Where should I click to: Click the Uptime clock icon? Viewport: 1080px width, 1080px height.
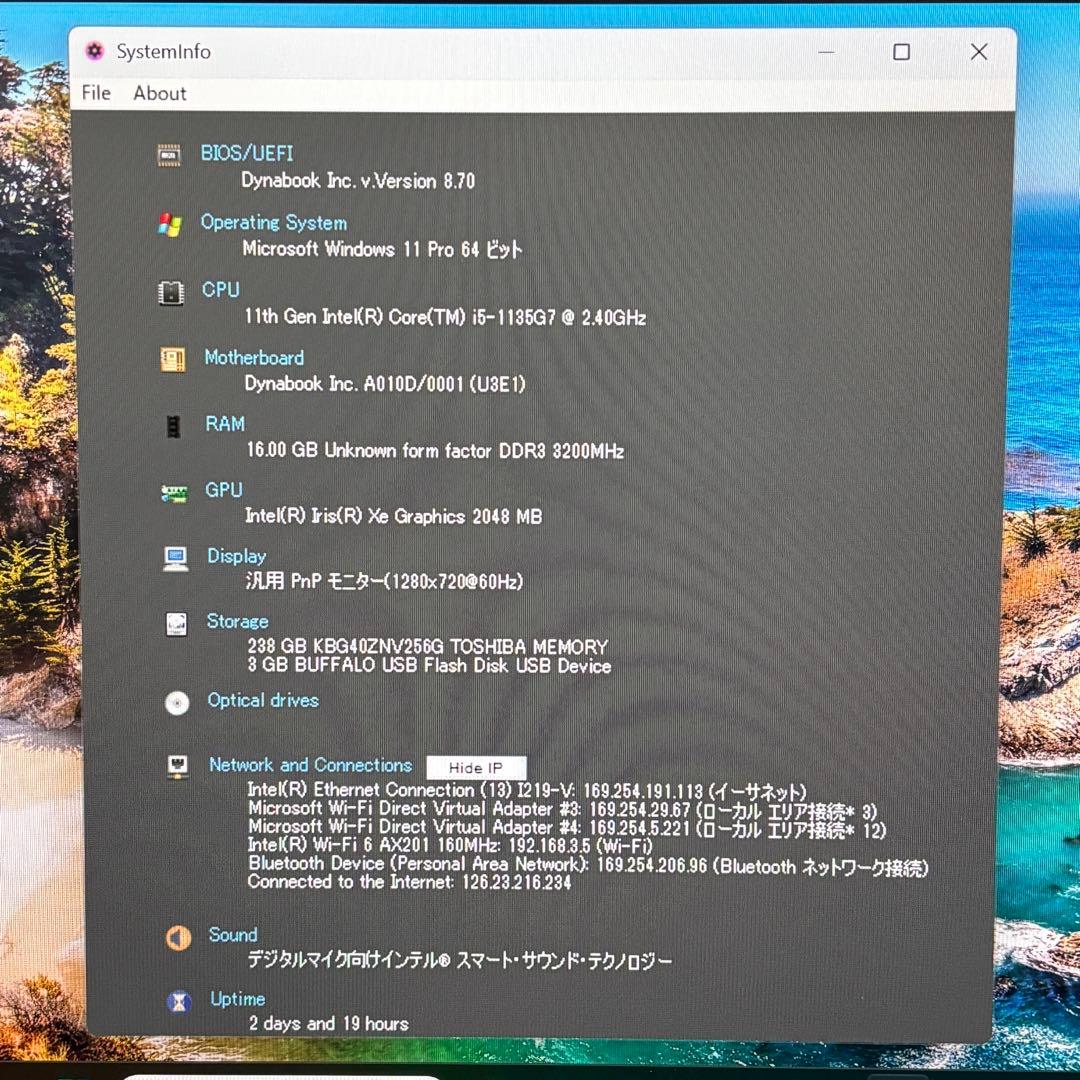pyautogui.click(x=178, y=1002)
